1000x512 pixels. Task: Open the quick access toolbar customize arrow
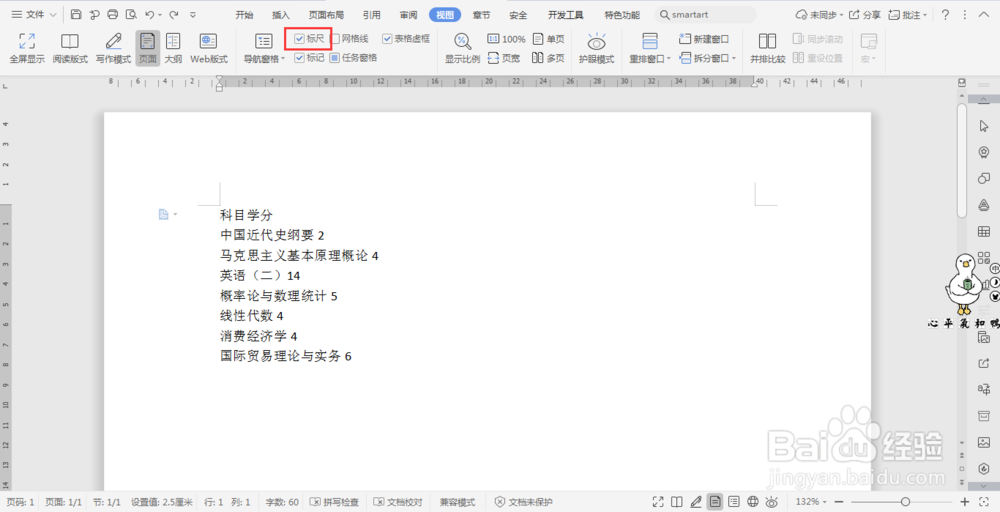tap(193, 14)
